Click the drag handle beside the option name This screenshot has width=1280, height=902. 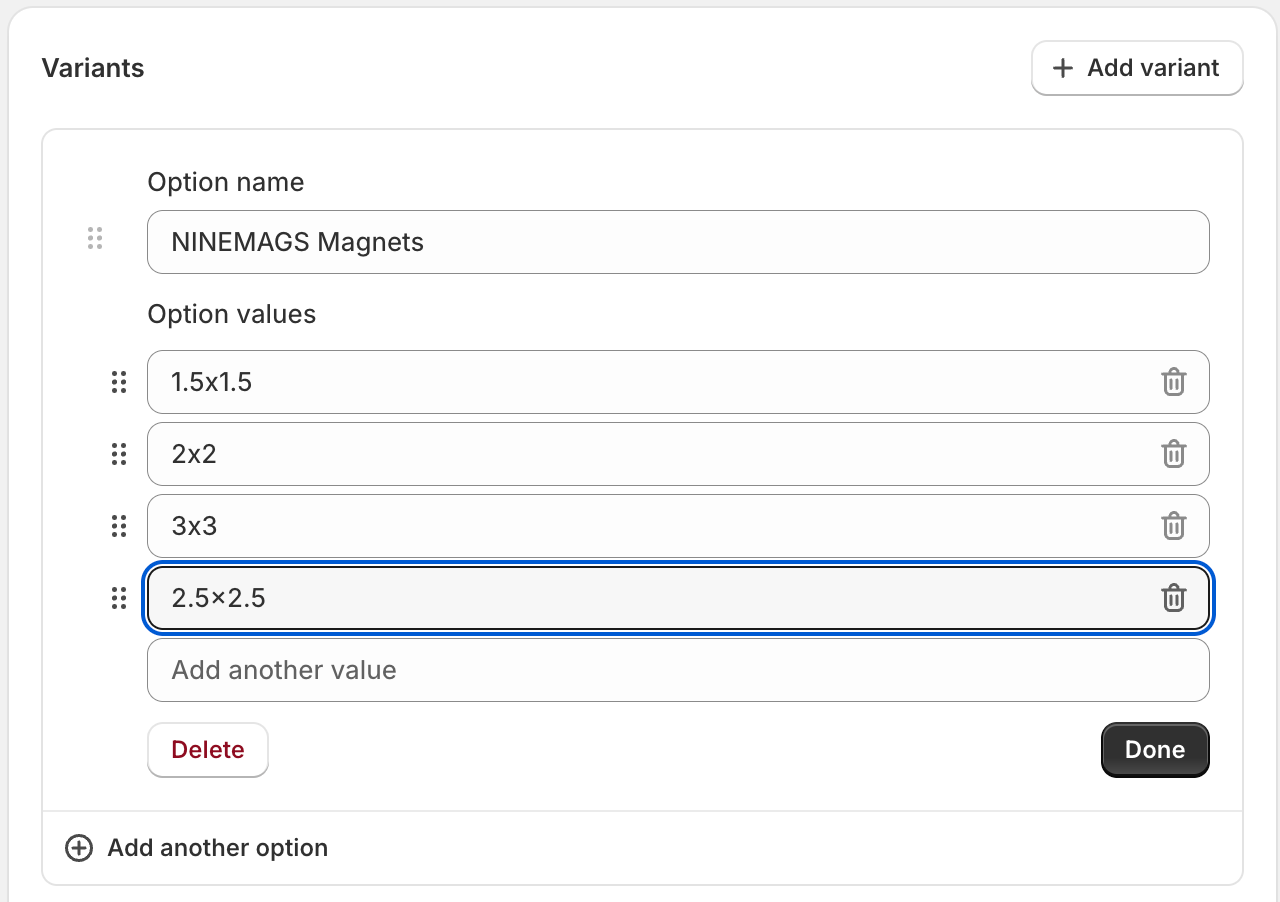coord(95,238)
